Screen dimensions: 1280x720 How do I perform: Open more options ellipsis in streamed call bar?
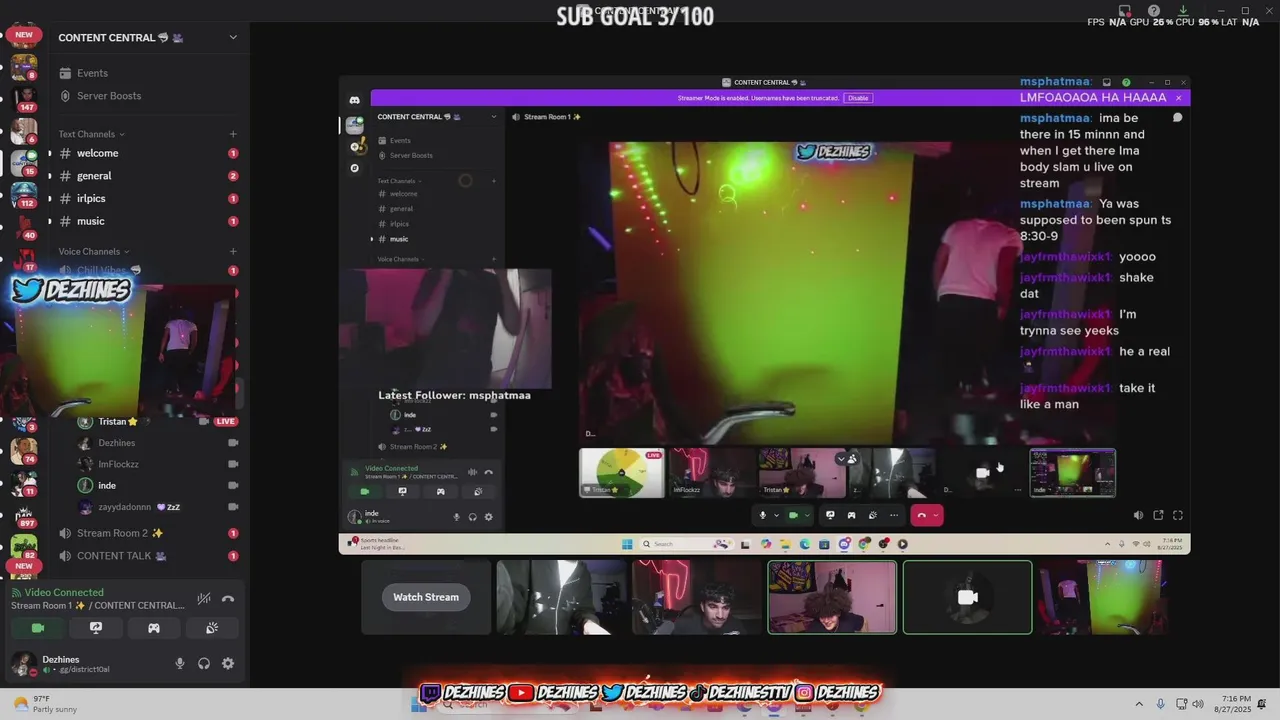[x=894, y=515]
